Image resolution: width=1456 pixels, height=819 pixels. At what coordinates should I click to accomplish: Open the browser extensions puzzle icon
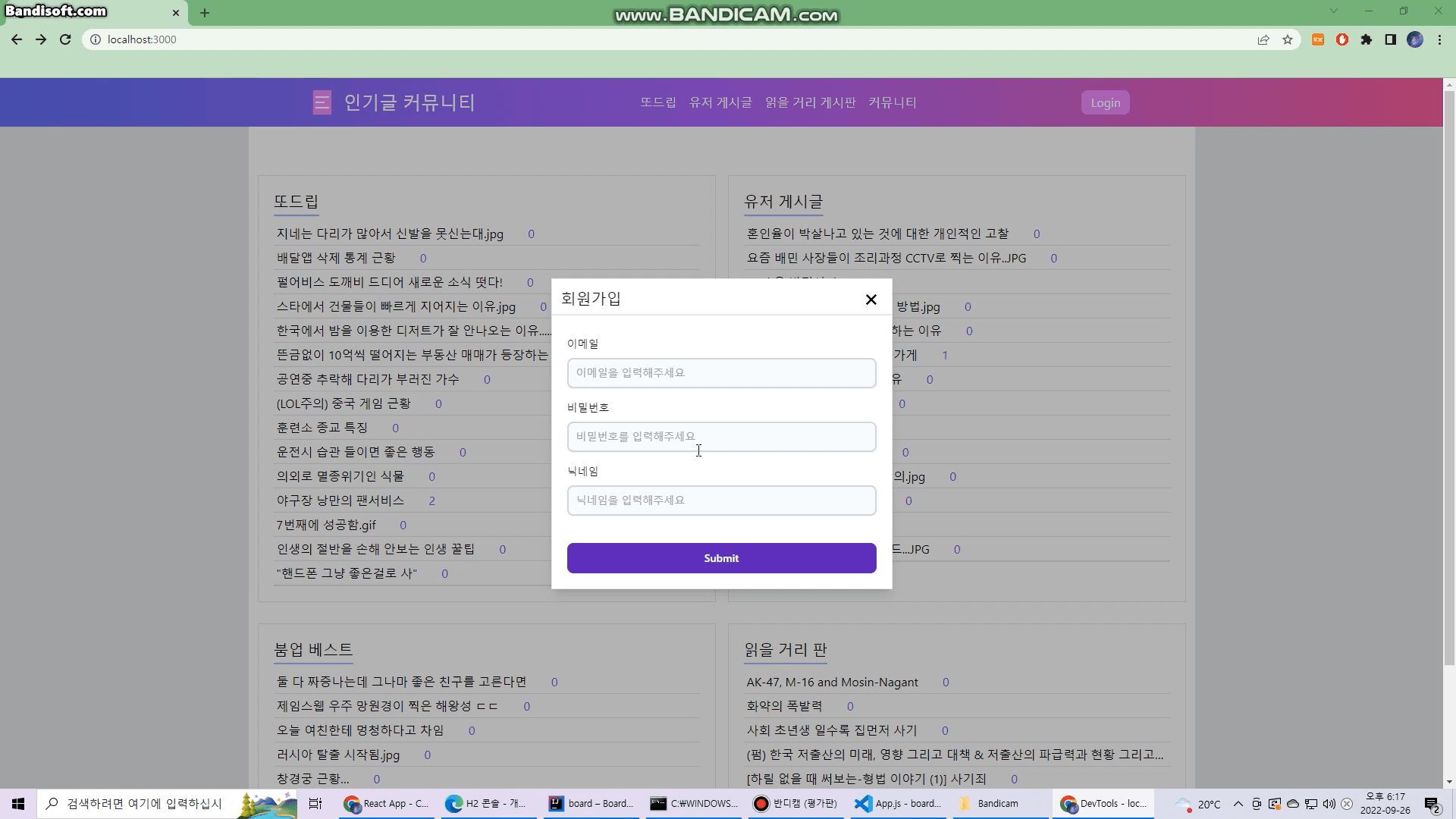[x=1367, y=39]
